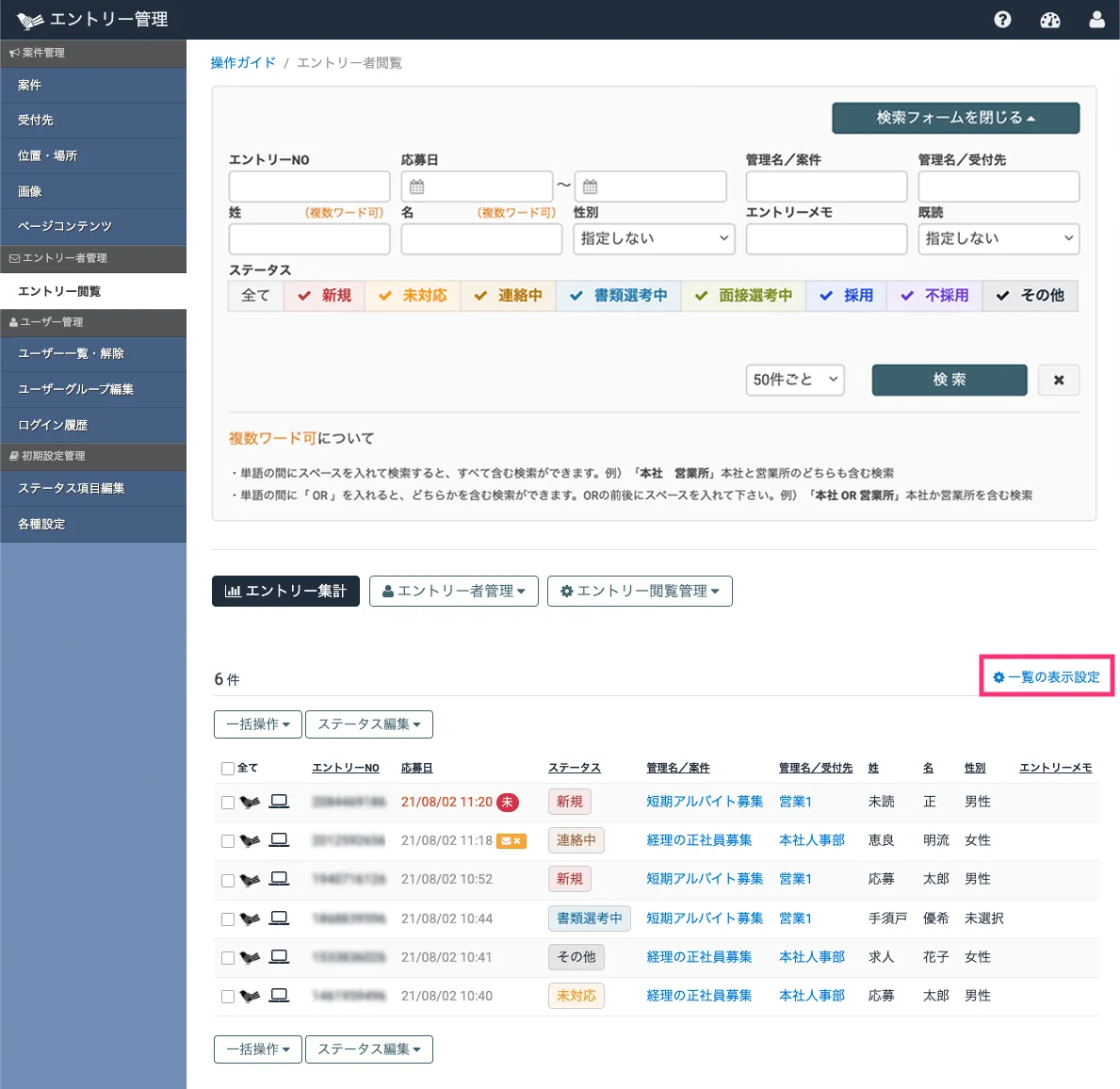Open the 50件ごと page size dropdown

pyautogui.click(x=795, y=381)
